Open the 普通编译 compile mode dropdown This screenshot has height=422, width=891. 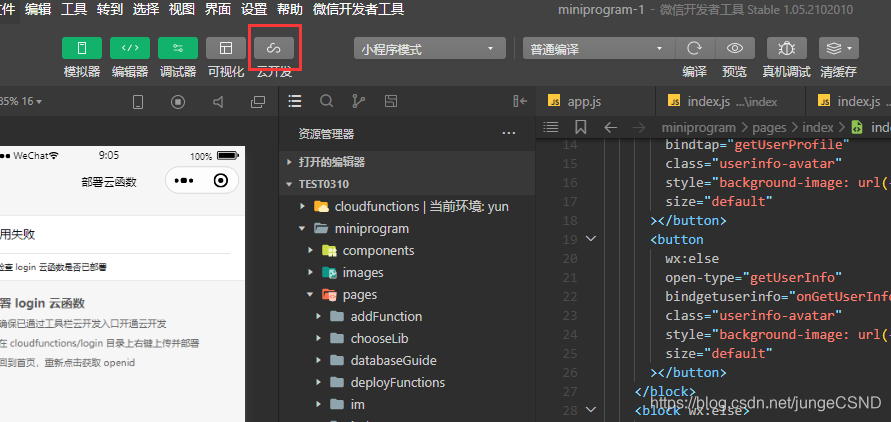tap(598, 48)
